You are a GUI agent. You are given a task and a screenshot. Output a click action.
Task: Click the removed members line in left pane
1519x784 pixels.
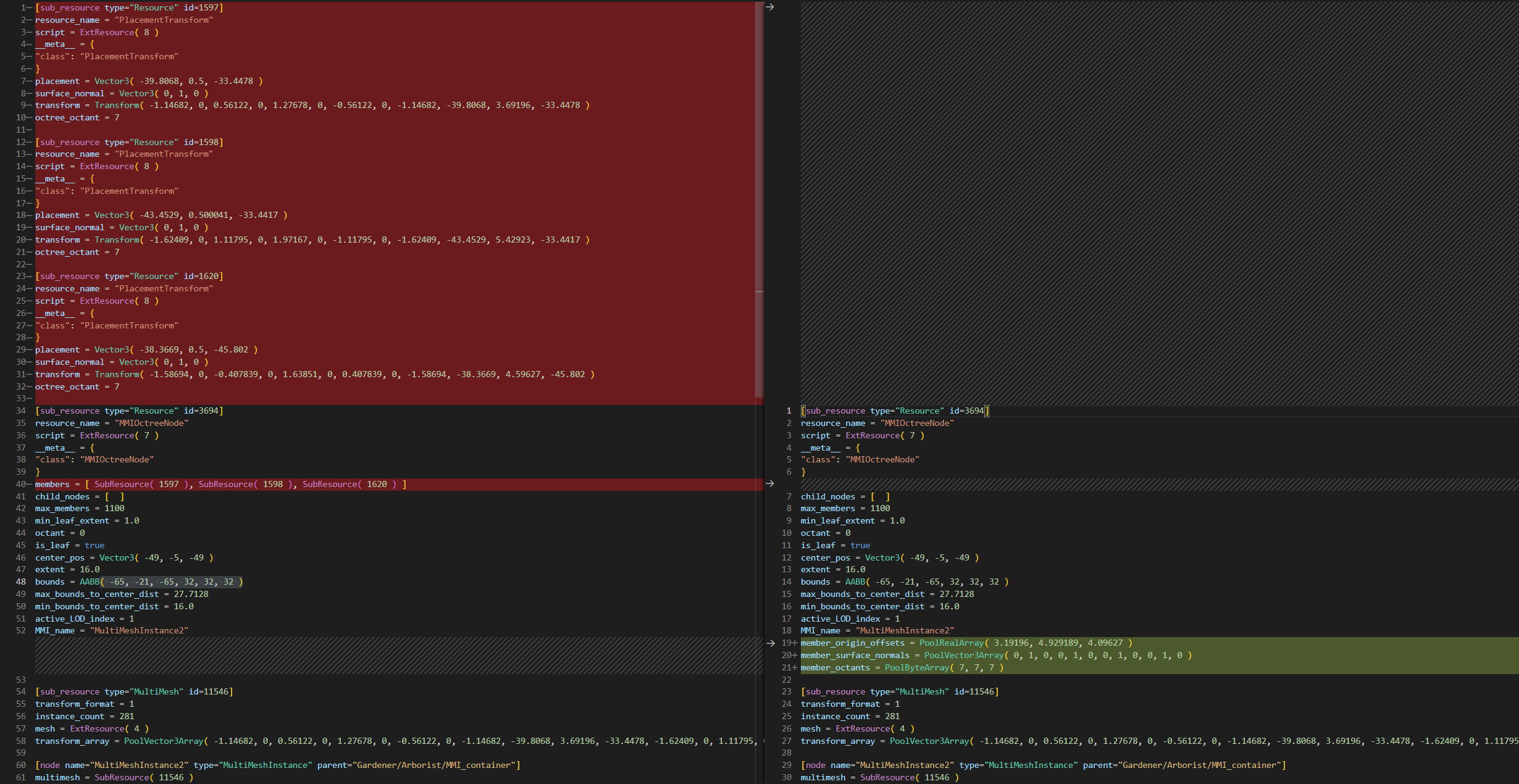click(220, 484)
